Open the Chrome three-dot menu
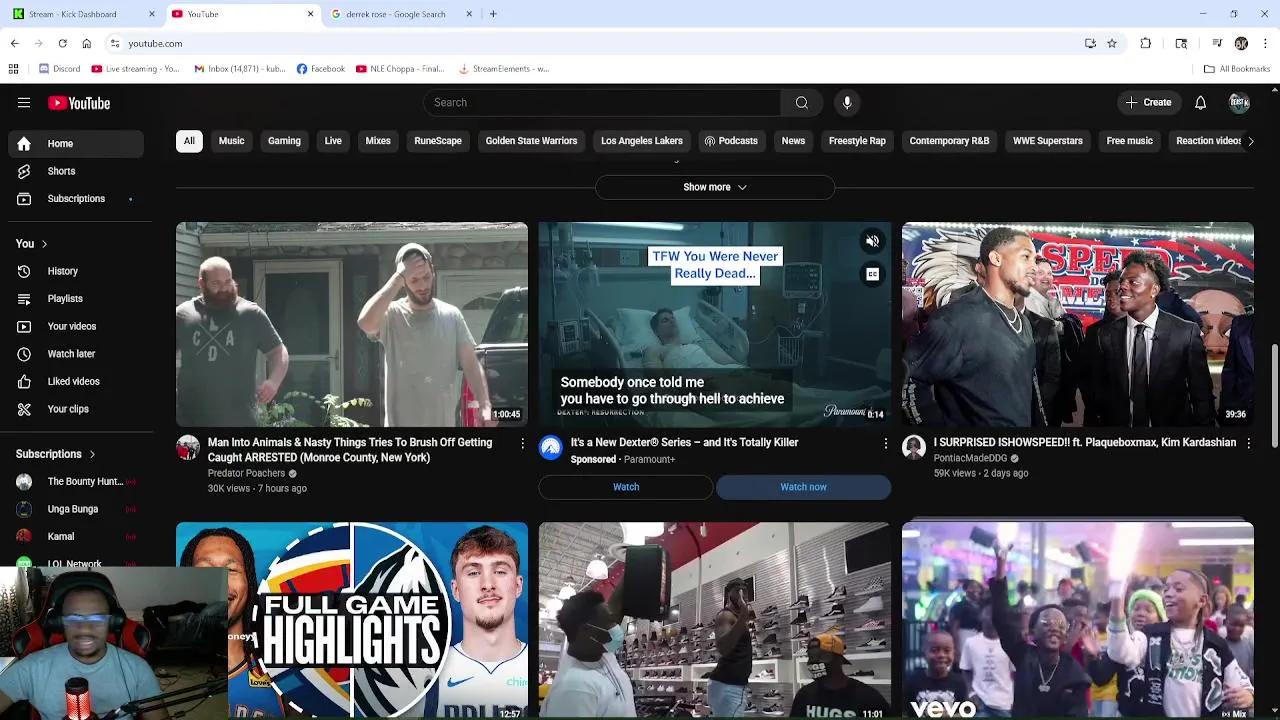1280x720 pixels. pyautogui.click(x=1265, y=43)
